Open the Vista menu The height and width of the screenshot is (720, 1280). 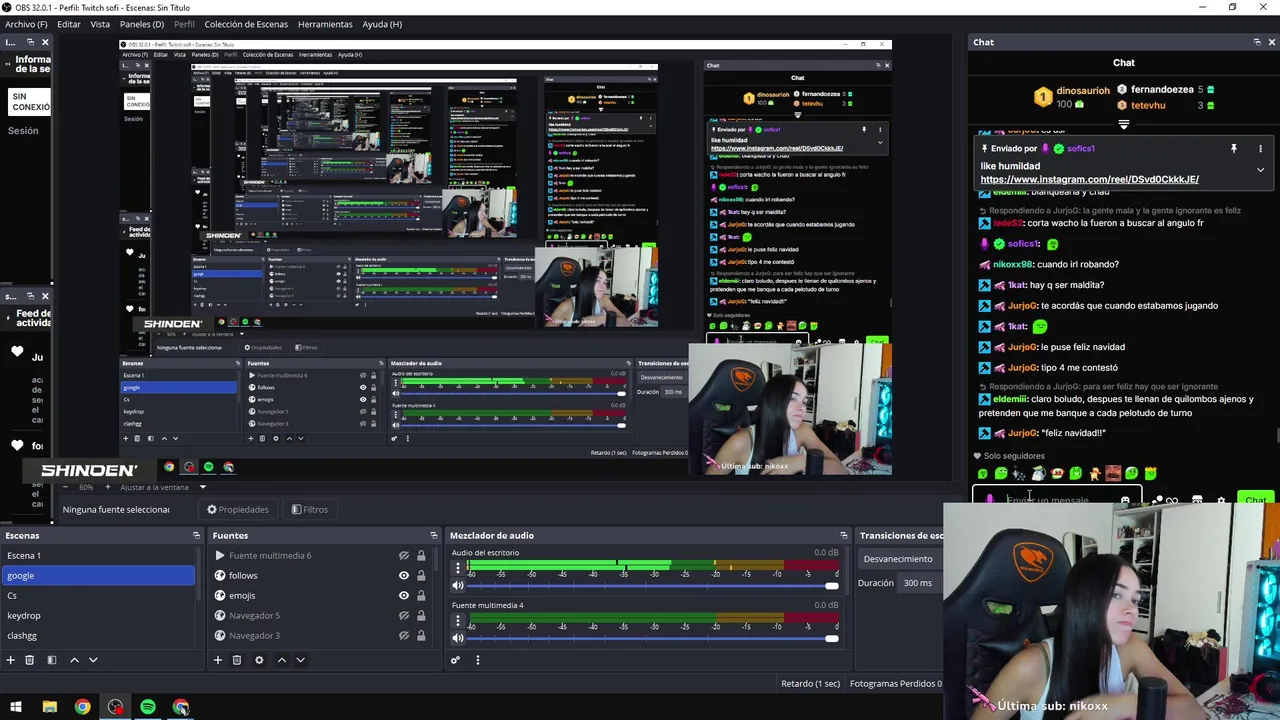point(100,24)
